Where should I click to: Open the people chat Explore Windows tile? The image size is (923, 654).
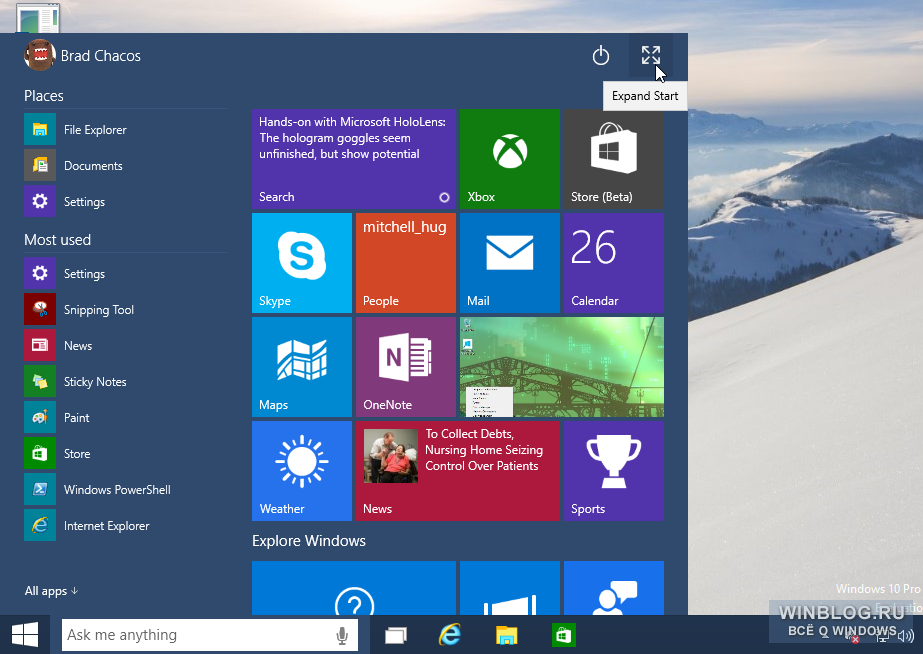(614, 588)
